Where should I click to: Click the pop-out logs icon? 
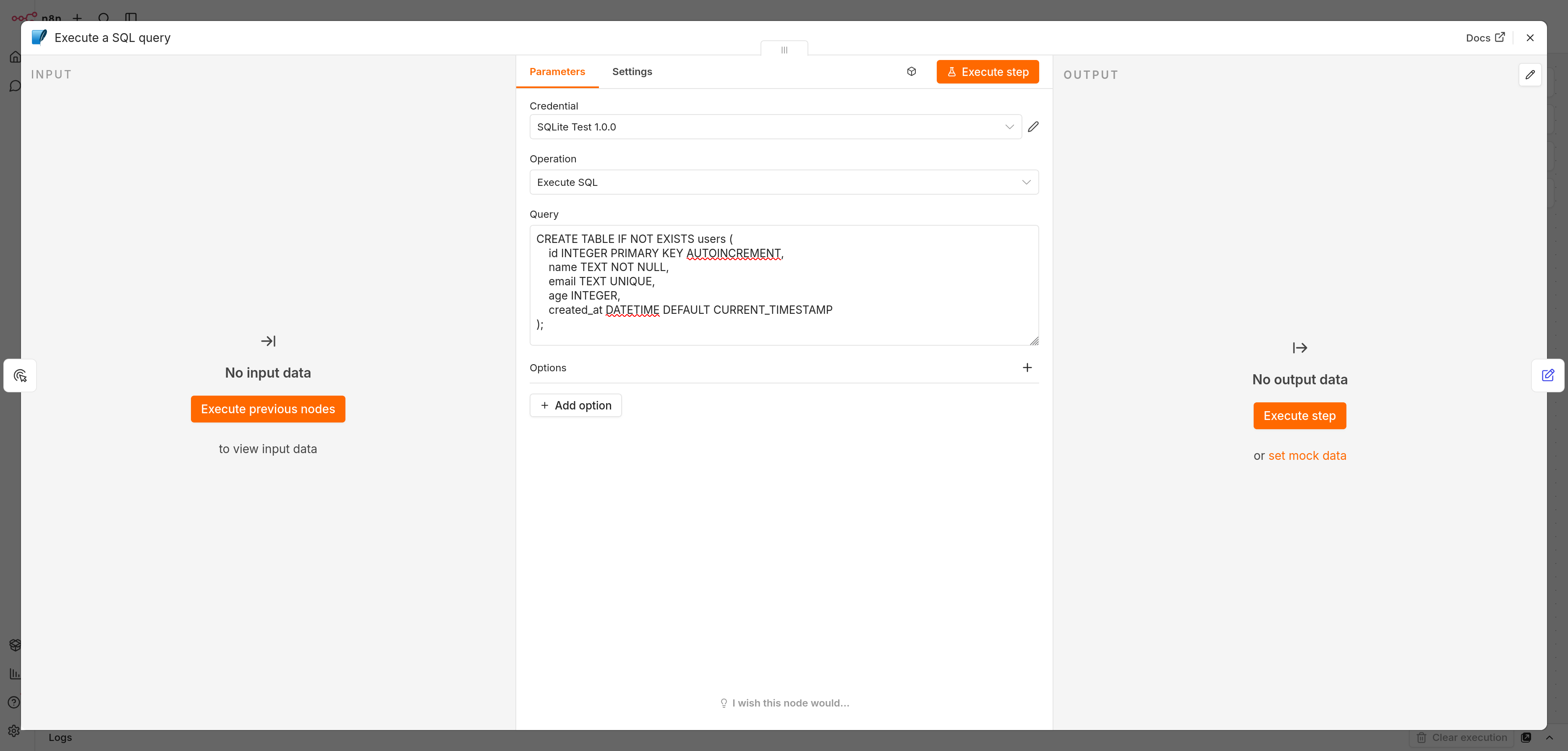pos(1526,738)
